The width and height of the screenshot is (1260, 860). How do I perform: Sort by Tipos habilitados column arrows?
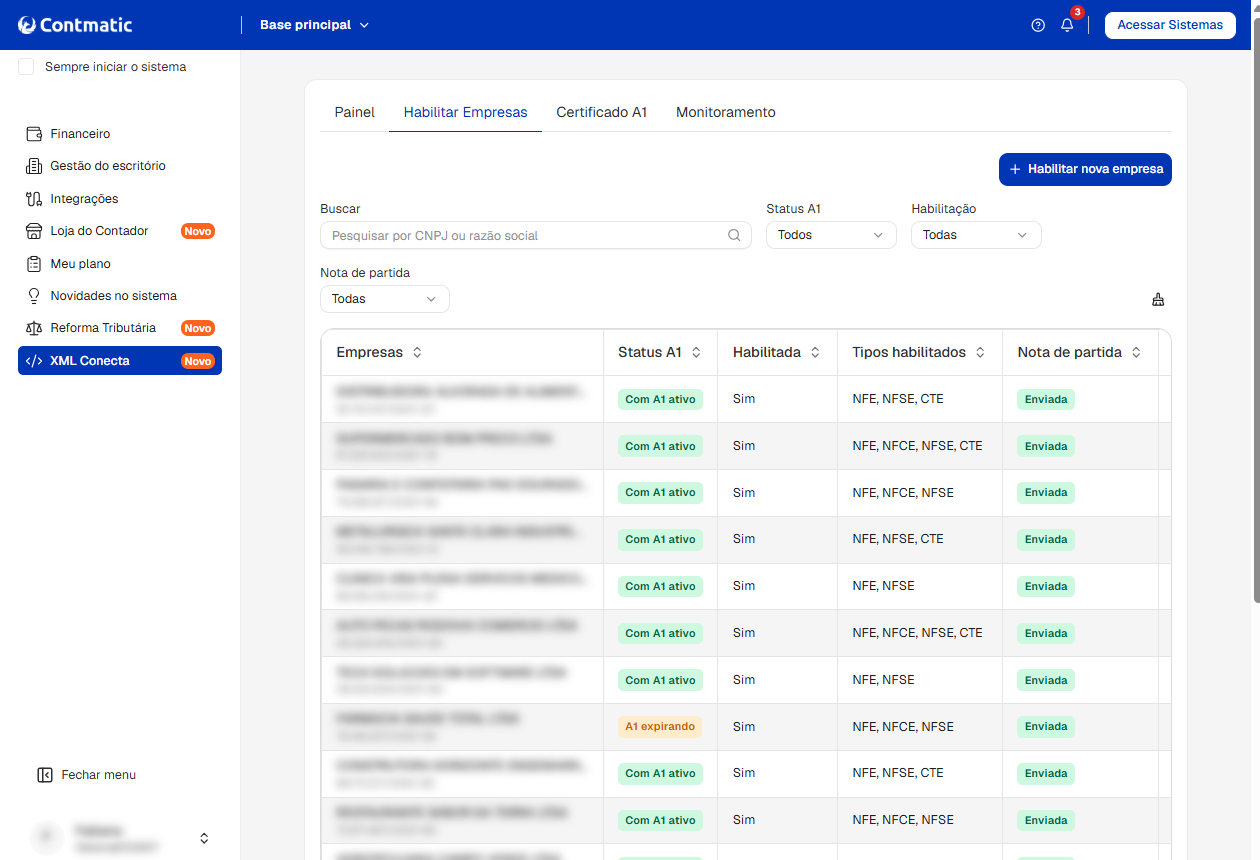pos(980,353)
